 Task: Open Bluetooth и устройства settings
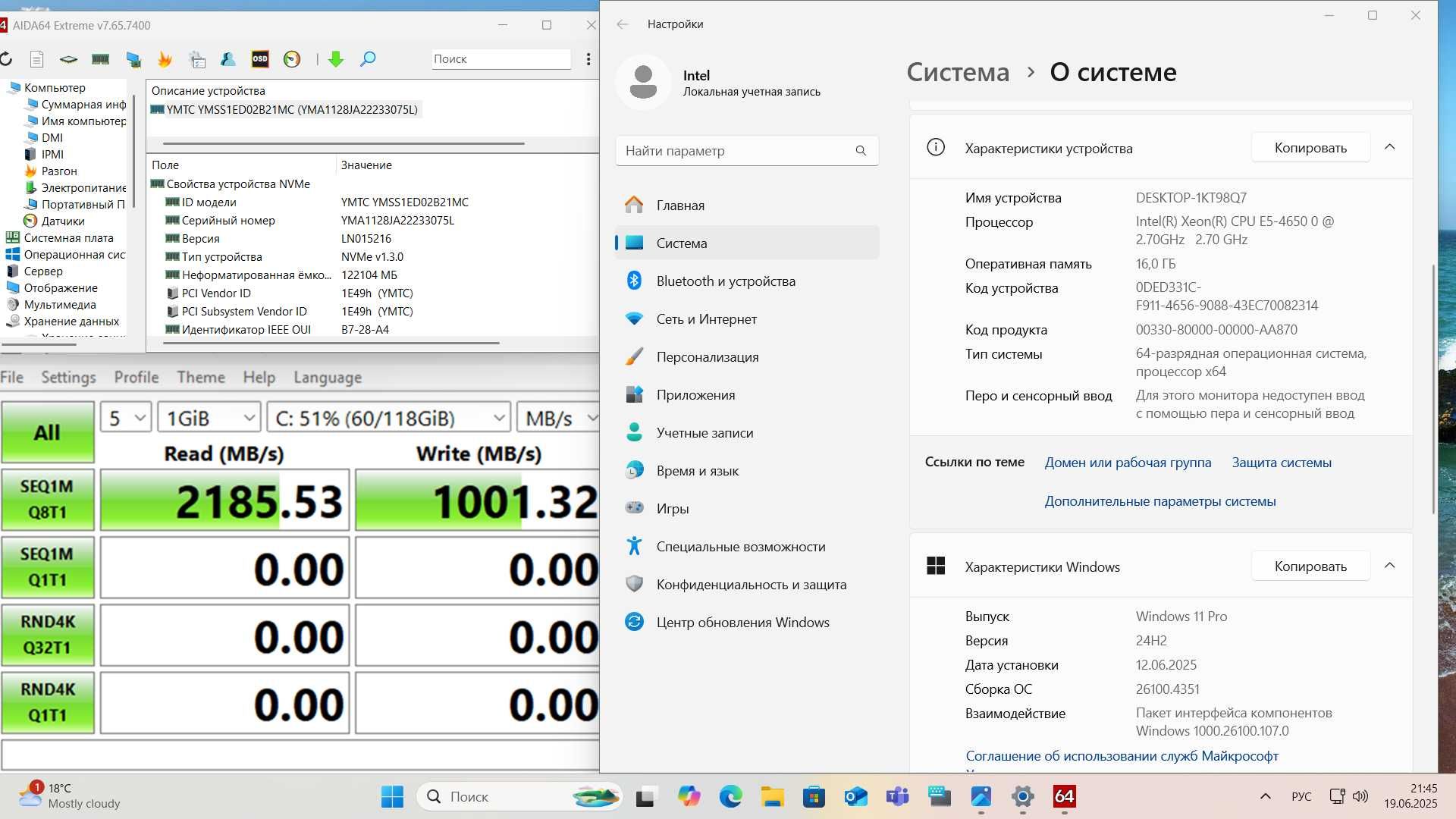[x=747, y=281]
